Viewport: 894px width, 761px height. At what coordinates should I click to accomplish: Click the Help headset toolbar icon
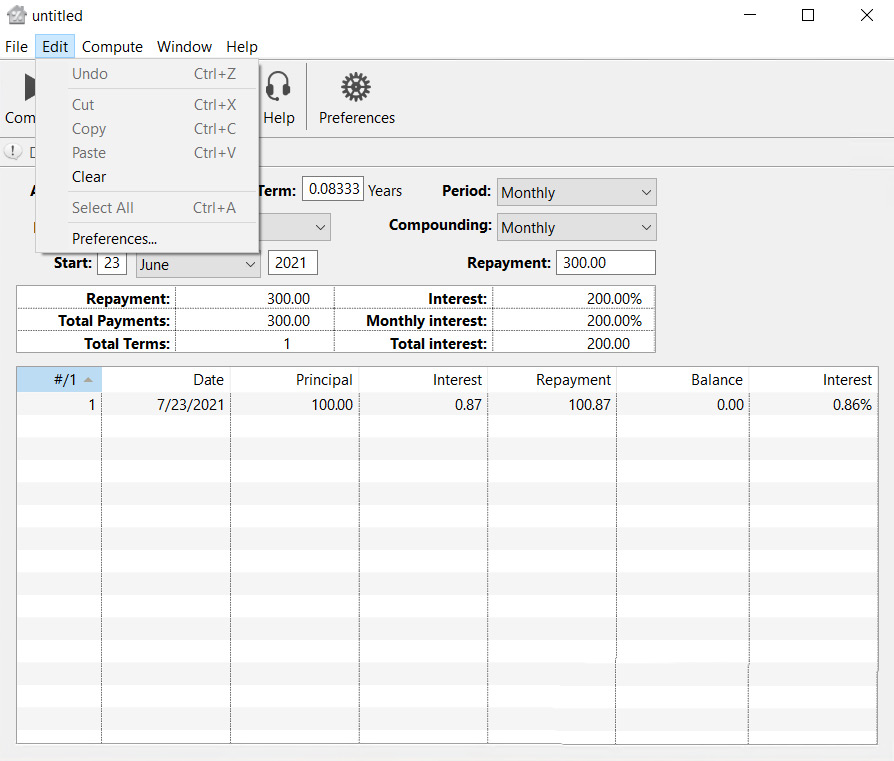[278, 87]
